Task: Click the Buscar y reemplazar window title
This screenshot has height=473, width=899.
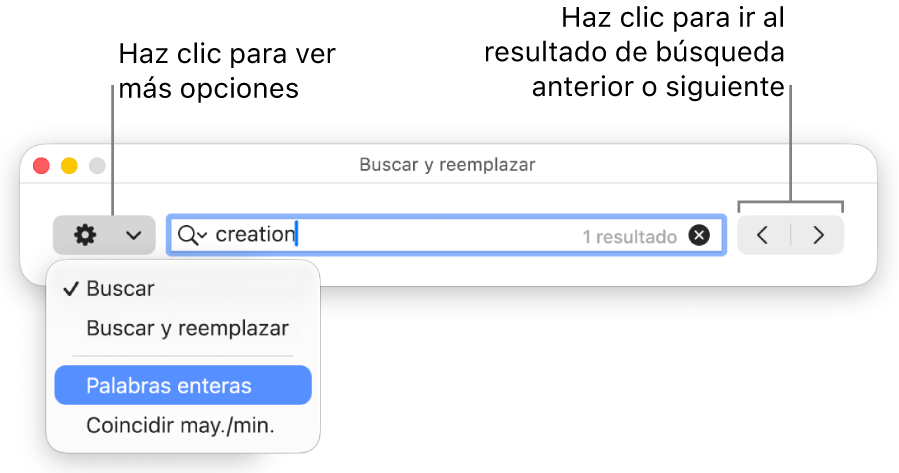Action: pos(447,165)
